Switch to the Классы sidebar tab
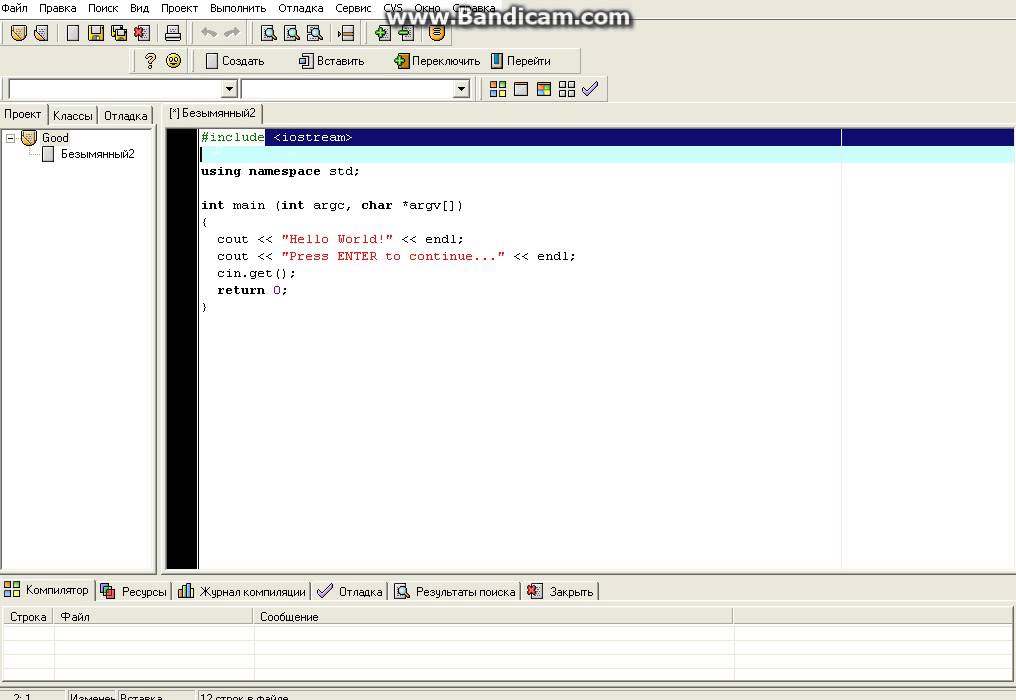The image size is (1016, 700). [73, 116]
